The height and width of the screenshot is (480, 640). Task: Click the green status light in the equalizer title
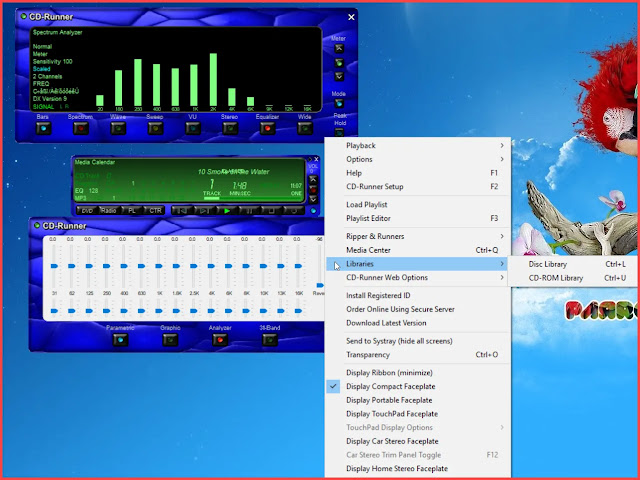coord(37,225)
